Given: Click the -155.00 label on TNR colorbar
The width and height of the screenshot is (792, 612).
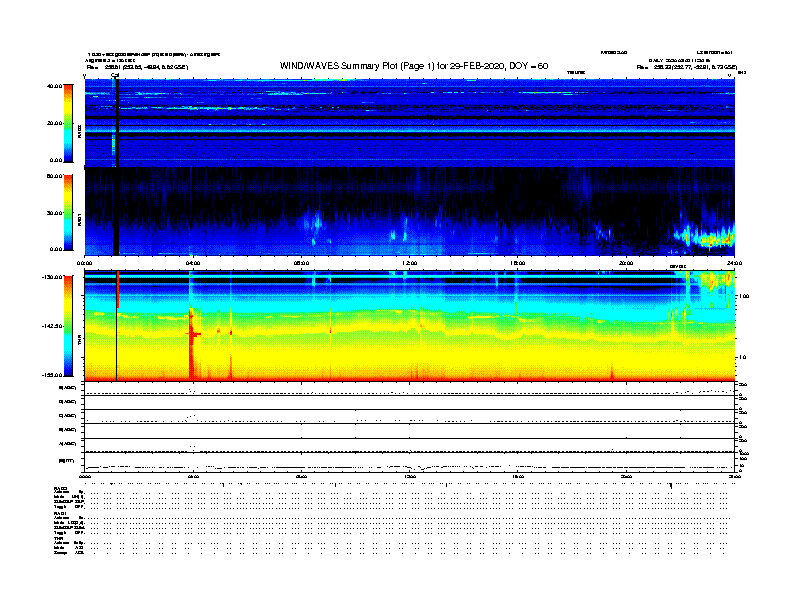Looking at the screenshot, I should [53, 375].
